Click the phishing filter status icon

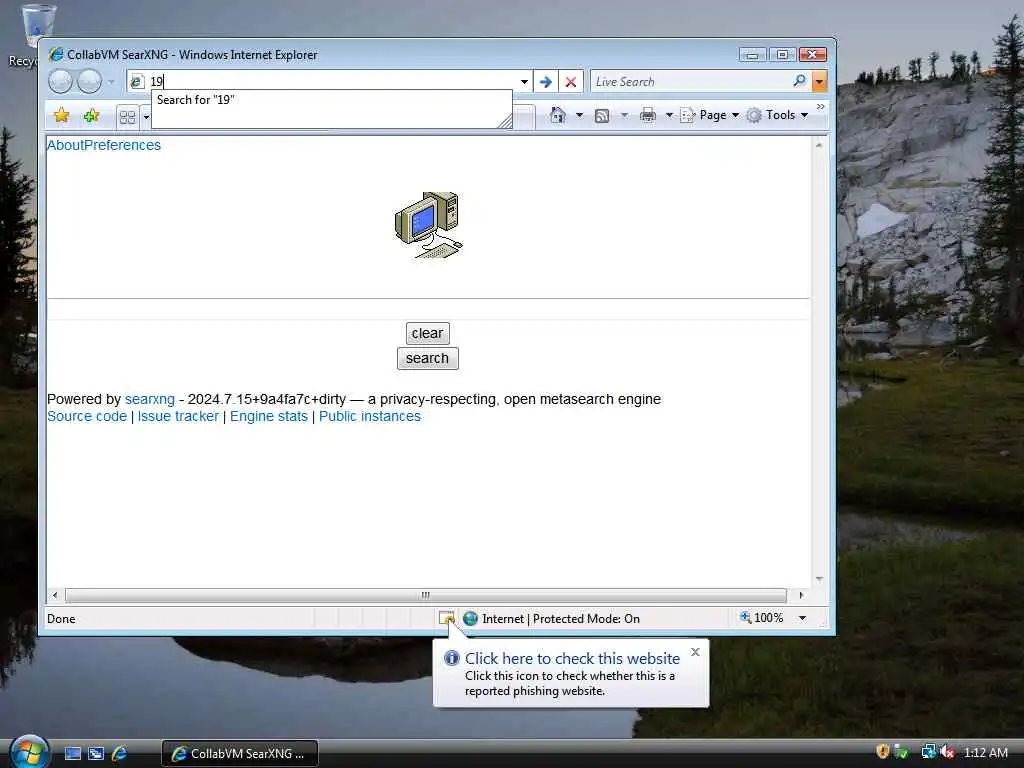pyautogui.click(x=447, y=618)
